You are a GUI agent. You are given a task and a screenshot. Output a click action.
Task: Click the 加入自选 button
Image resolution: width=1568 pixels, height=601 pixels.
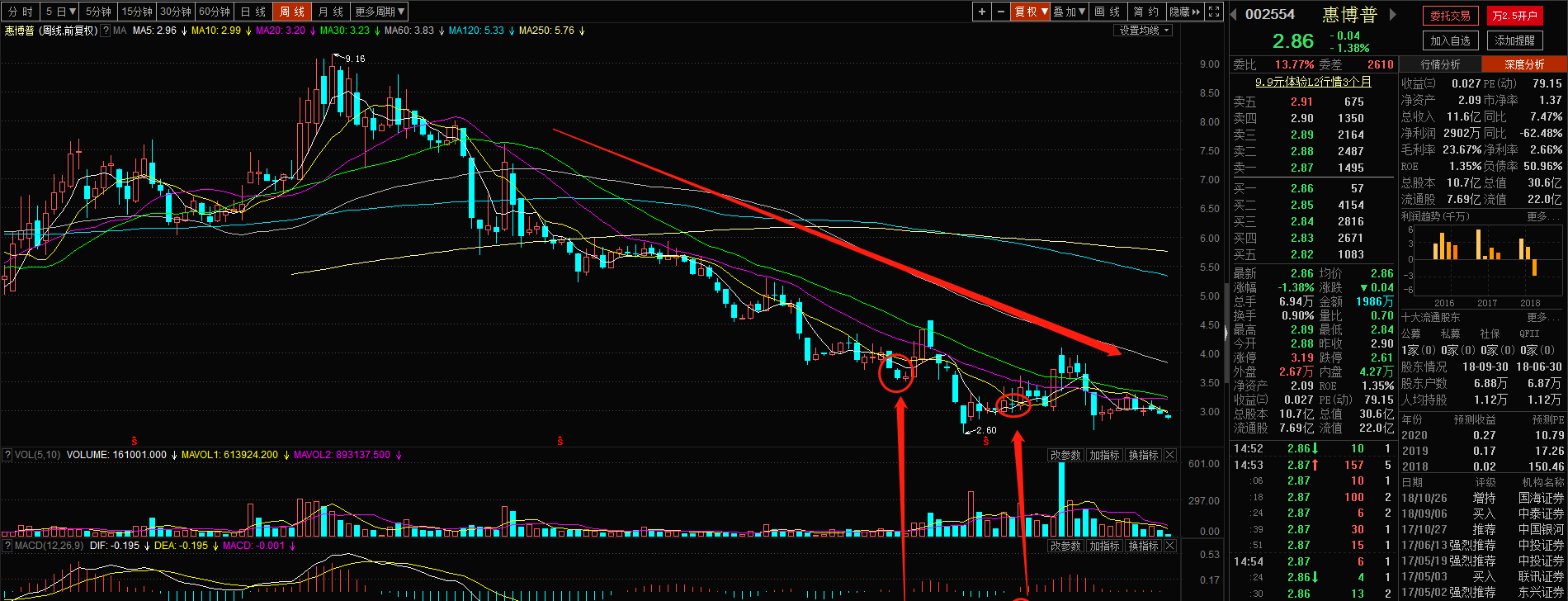(x=1451, y=40)
